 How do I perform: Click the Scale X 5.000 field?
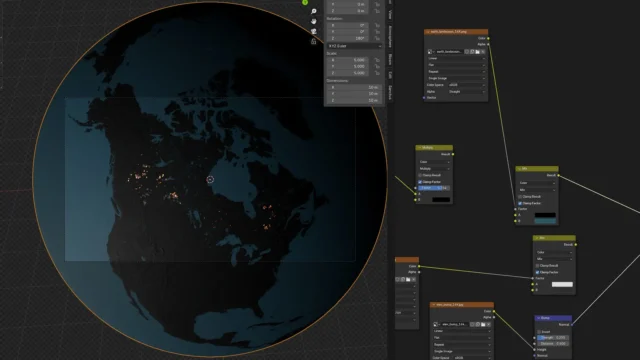[x=349, y=60]
